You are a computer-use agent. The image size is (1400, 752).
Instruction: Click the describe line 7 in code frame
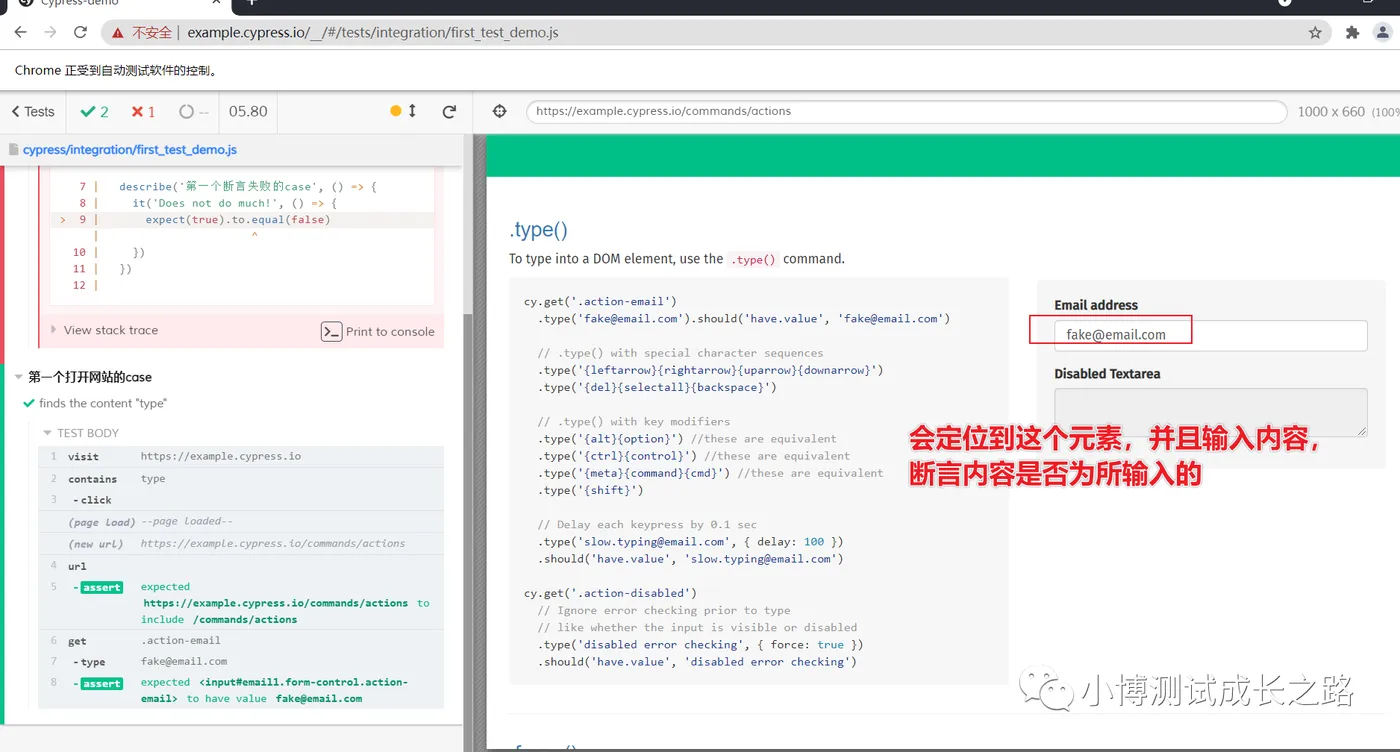(247, 186)
